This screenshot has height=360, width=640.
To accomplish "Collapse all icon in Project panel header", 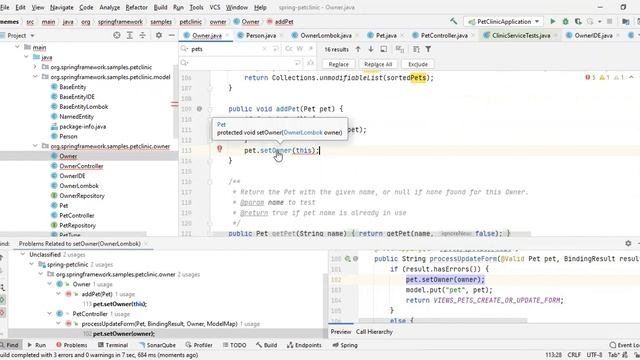I will 142,36.
